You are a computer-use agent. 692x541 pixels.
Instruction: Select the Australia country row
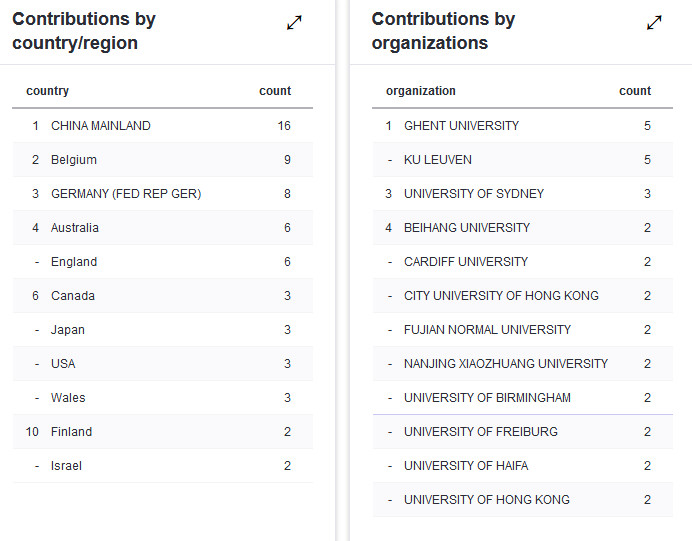pos(75,228)
